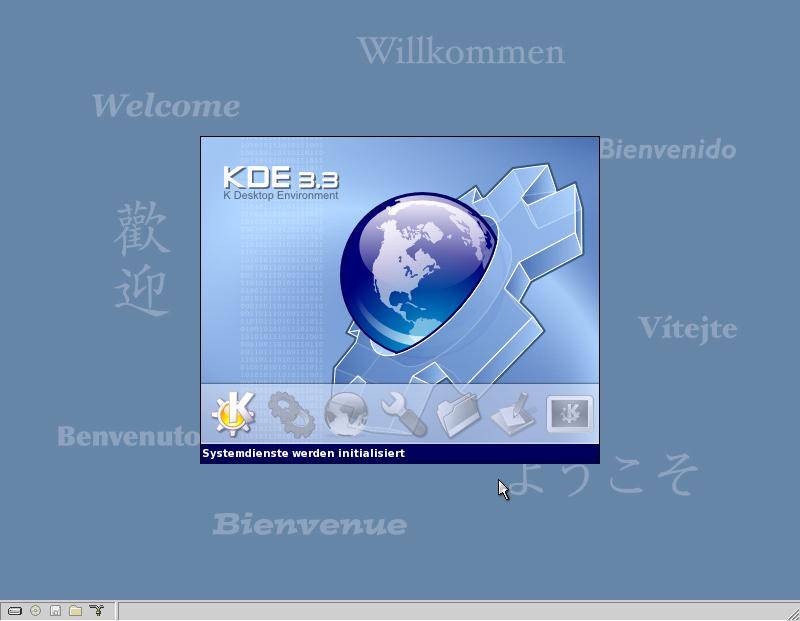Click the CD-ROM drive status icon
Screen dimensions: 800x621
point(35,610)
